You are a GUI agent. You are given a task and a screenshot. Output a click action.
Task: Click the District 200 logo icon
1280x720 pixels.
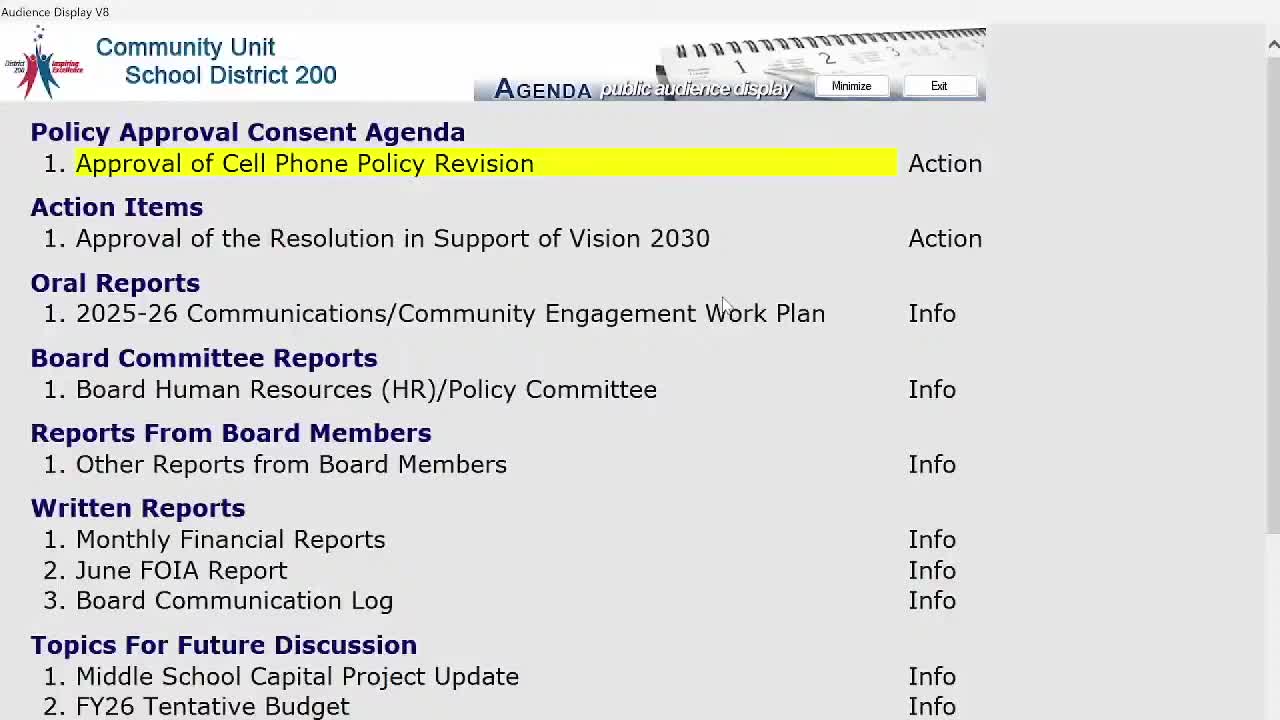point(43,63)
